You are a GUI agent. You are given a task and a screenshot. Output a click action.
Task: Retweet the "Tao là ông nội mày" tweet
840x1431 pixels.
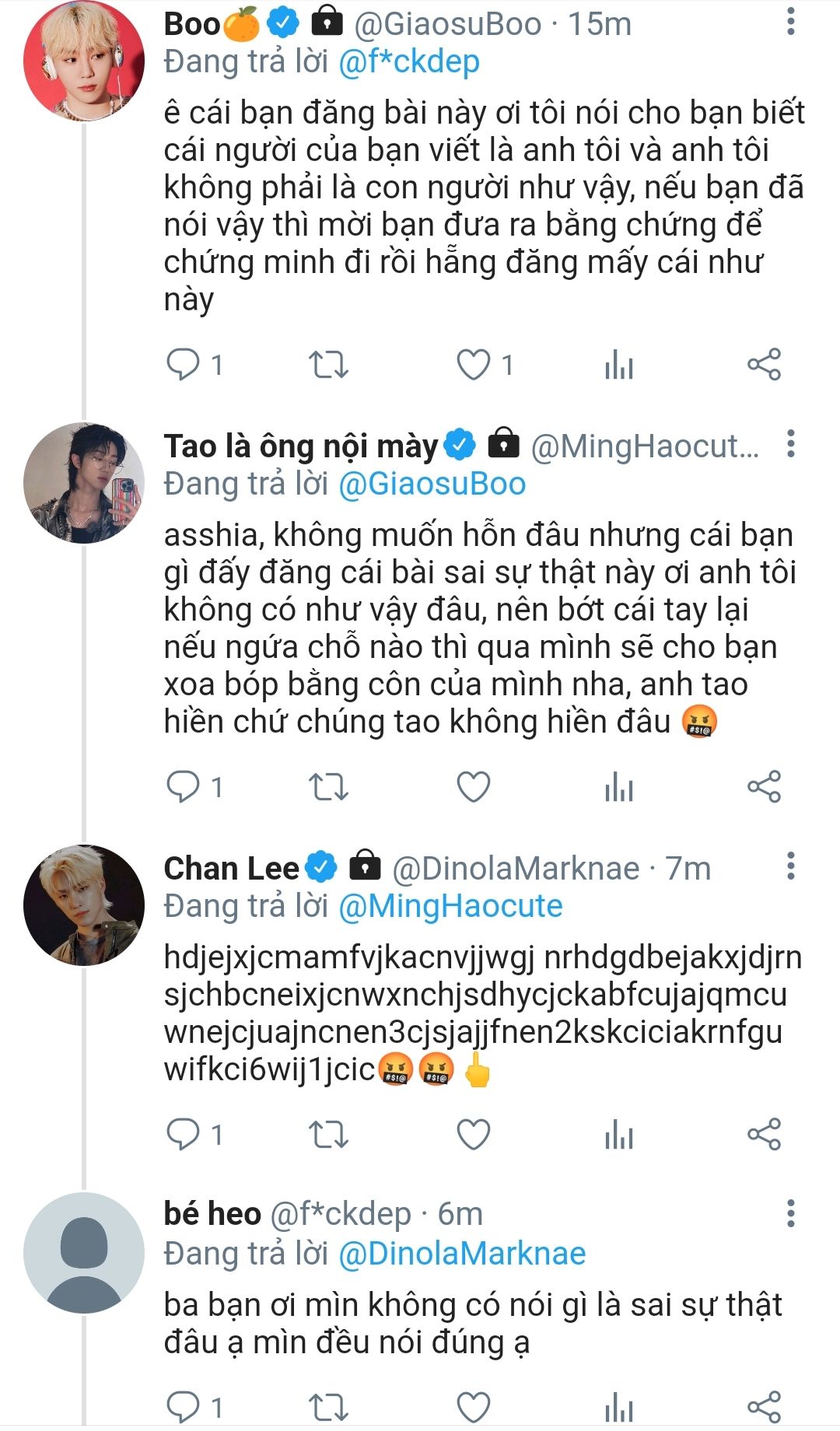[x=328, y=787]
